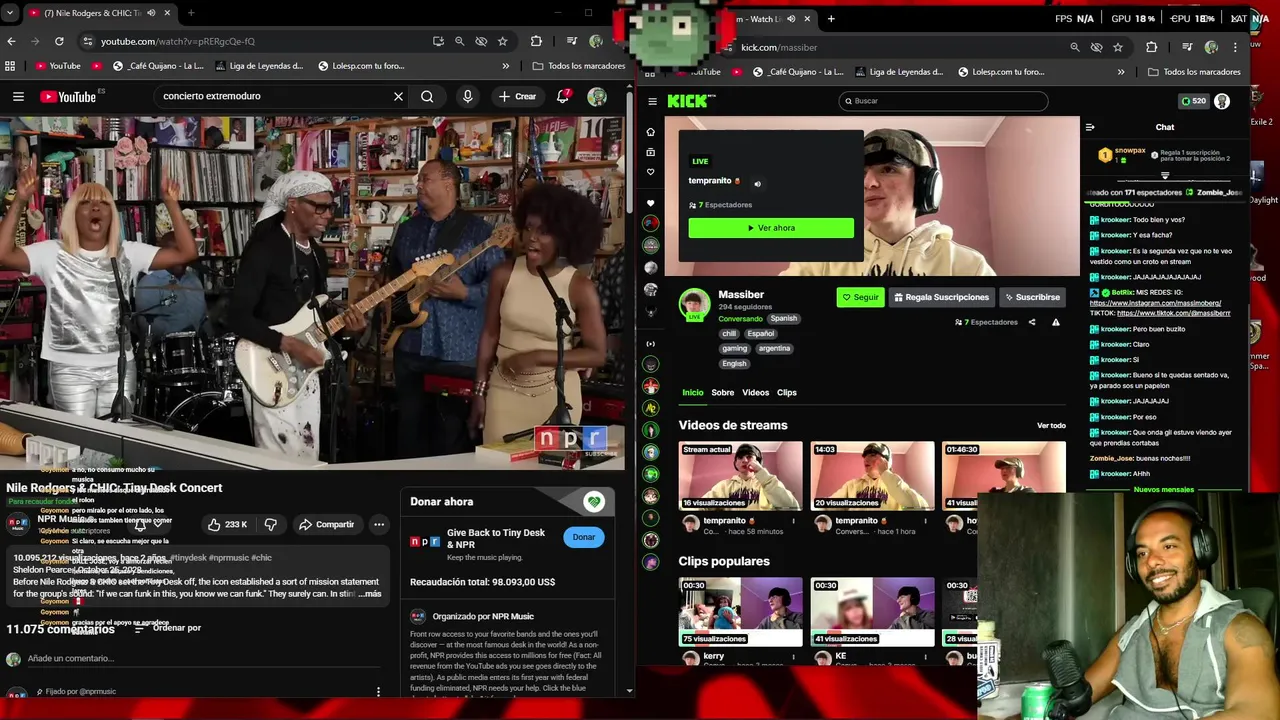Screen dimensions: 1280x720
Task: Open the video more-actions ellipsis menu
Action: (x=379, y=524)
